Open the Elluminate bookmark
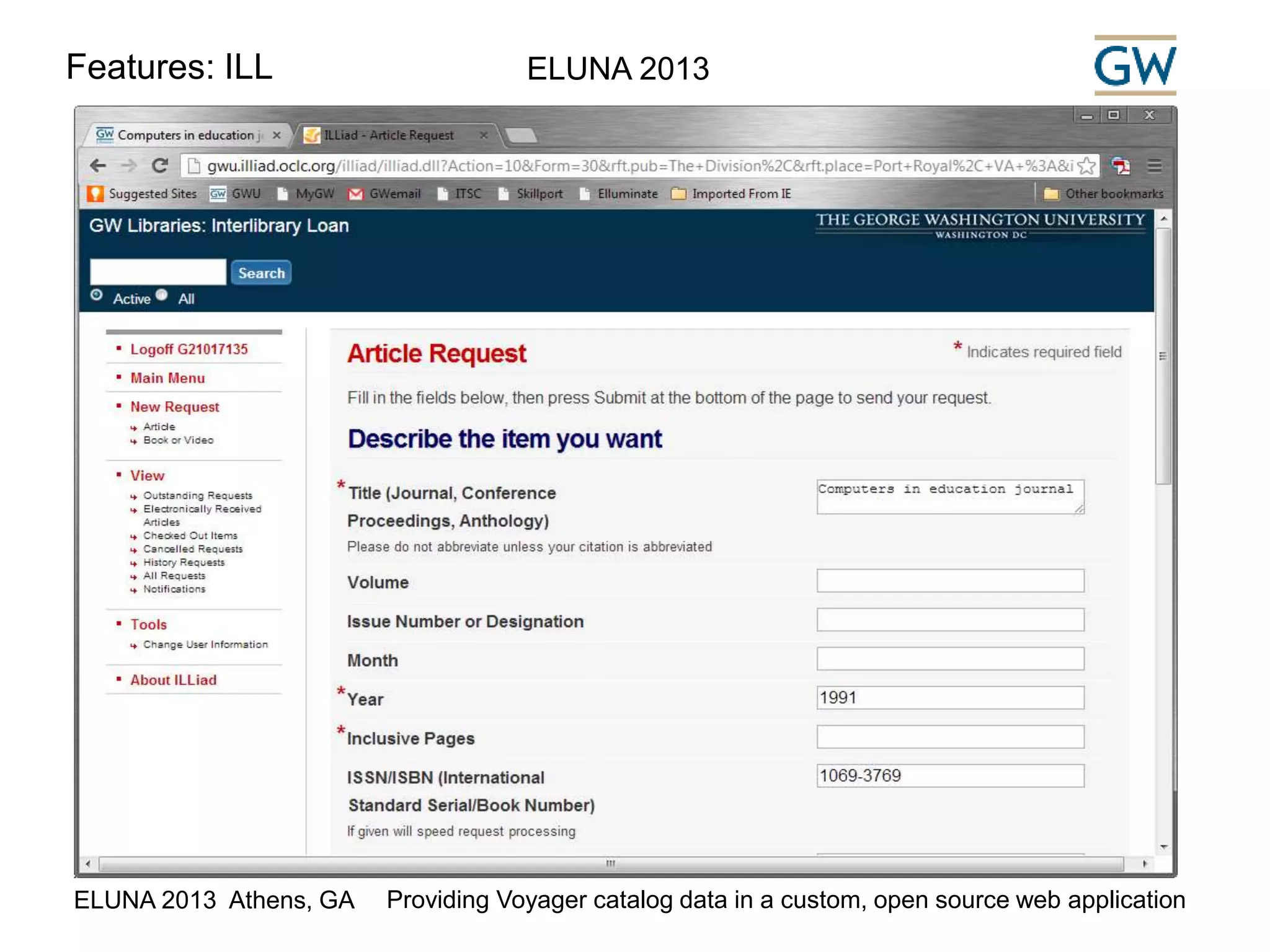 click(619, 194)
